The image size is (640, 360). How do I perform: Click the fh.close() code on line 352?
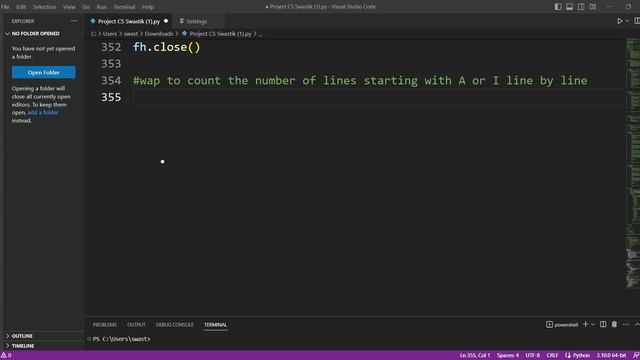[167, 47]
